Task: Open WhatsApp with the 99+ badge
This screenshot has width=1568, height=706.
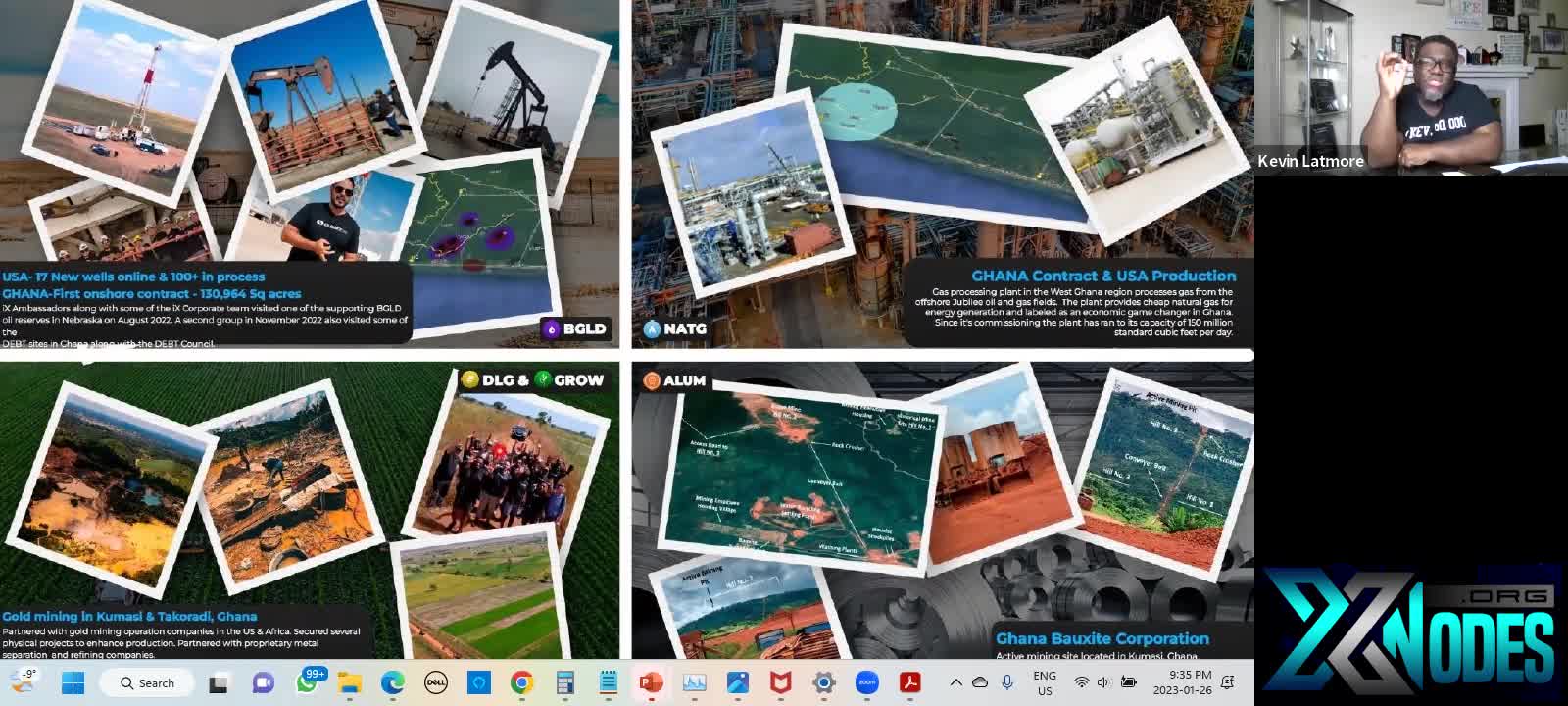Action: click(308, 681)
